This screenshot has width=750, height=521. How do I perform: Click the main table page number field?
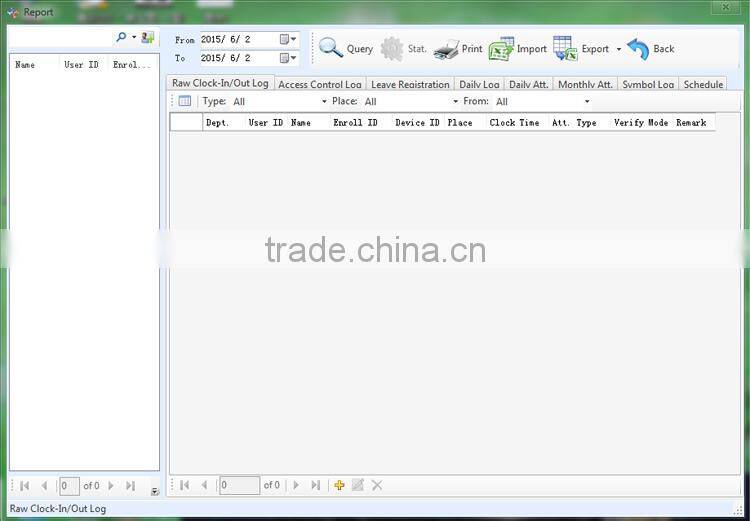pyautogui.click(x=238, y=485)
